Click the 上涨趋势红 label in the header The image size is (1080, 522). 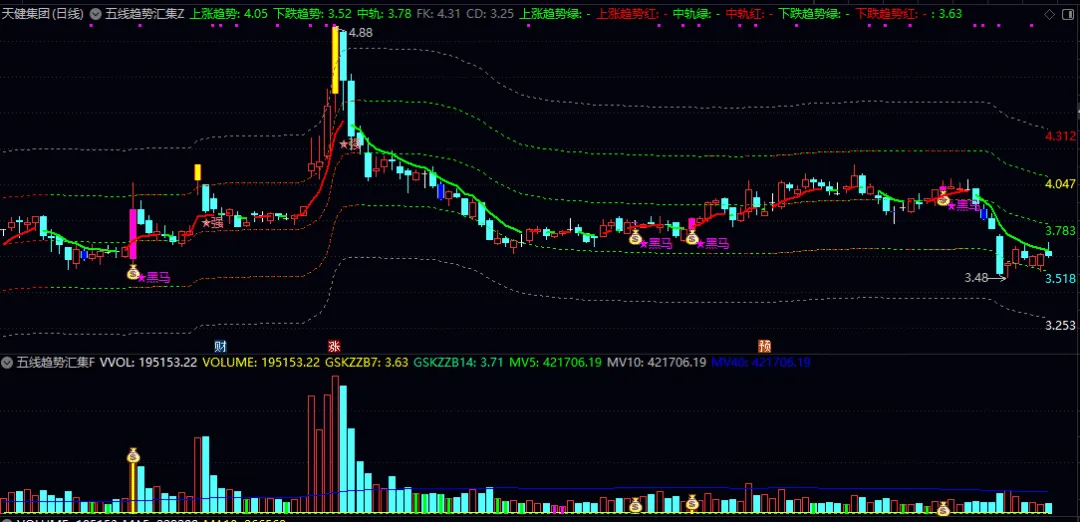pos(628,14)
